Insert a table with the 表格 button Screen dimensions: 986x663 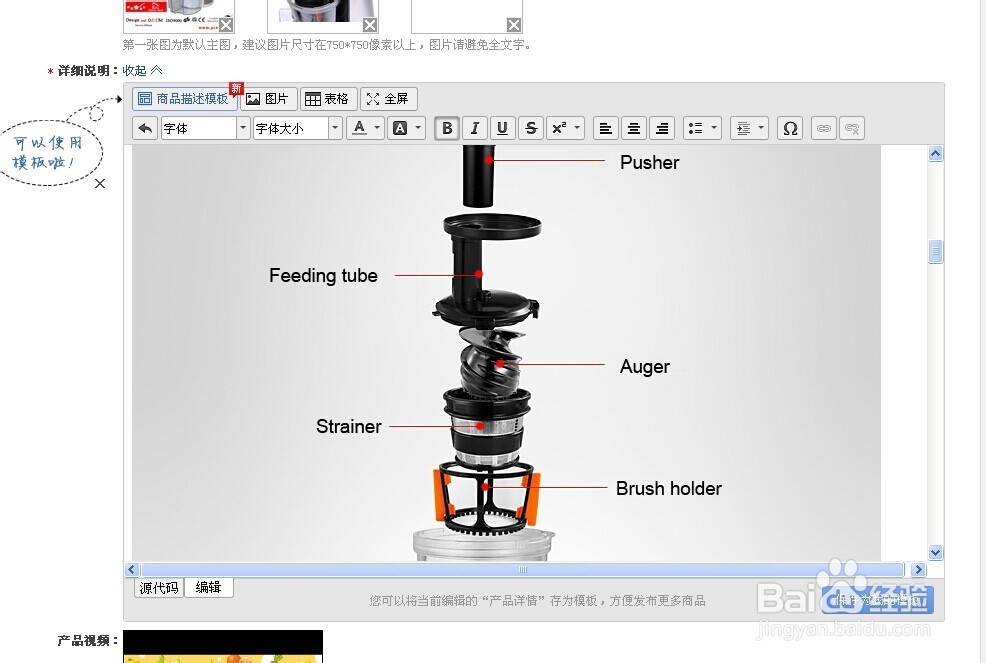(328, 99)
